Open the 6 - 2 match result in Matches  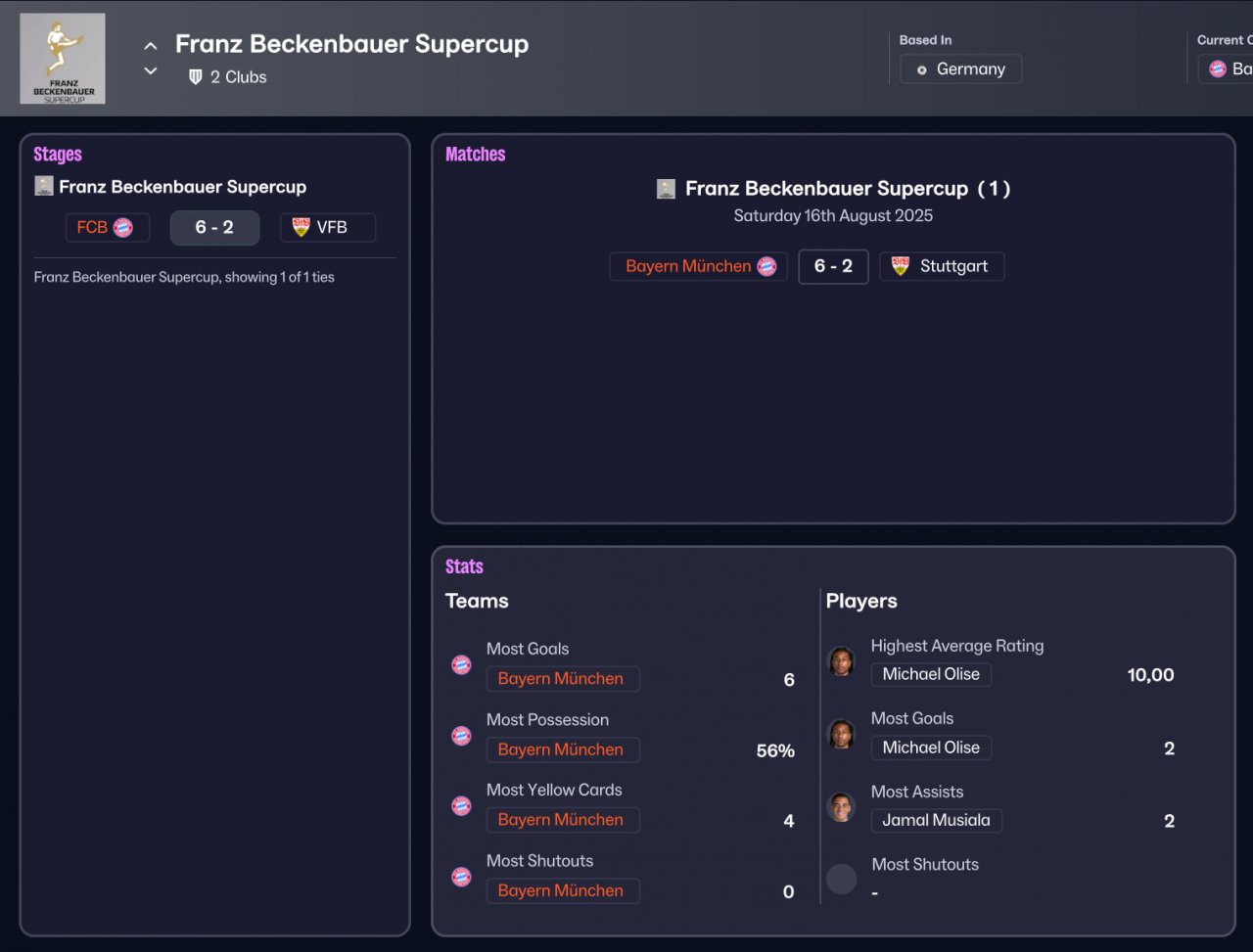click(833, 266)
